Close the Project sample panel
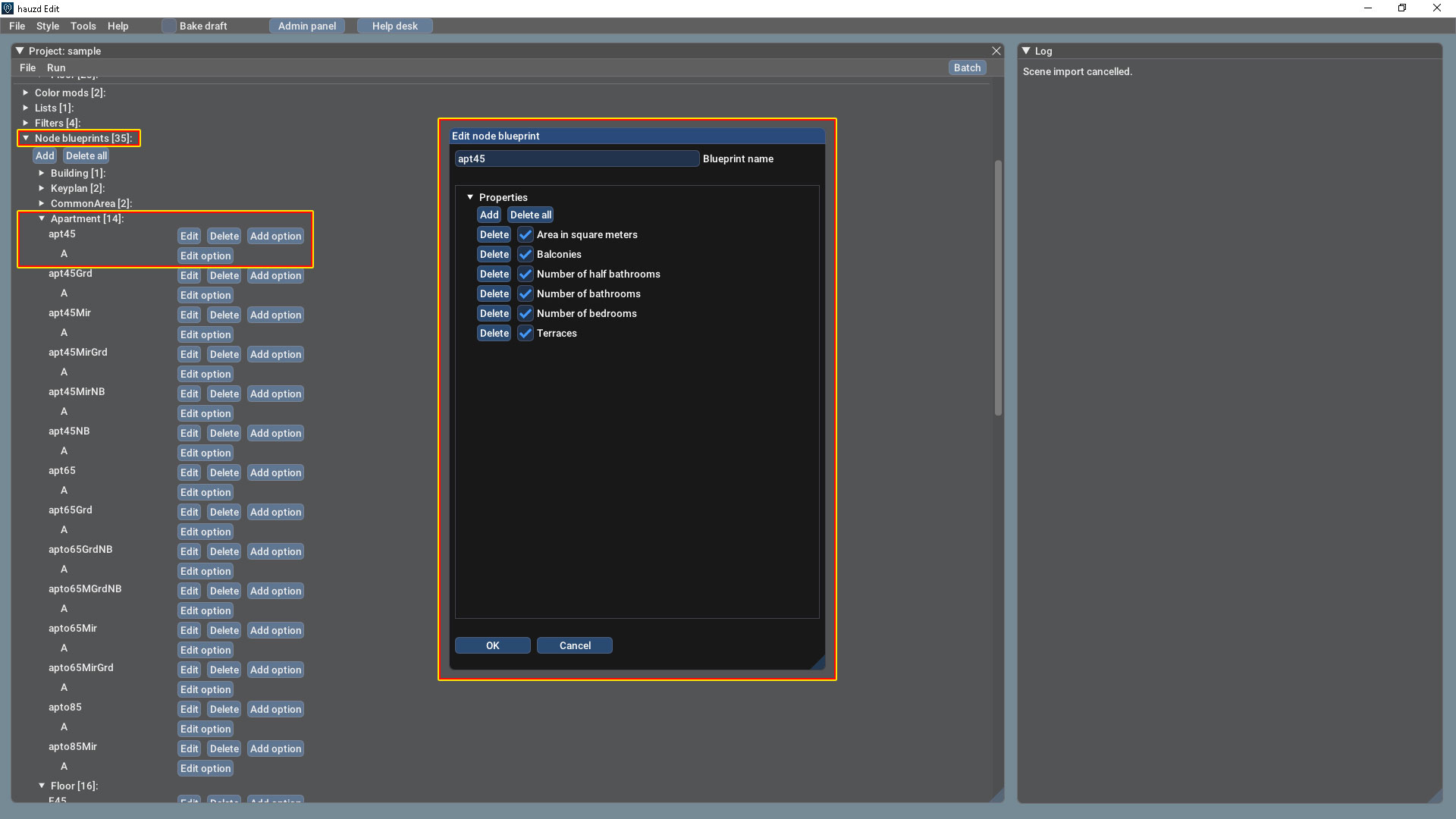The height and width of the screenshot is (819, 1456). tap(996, 51)
